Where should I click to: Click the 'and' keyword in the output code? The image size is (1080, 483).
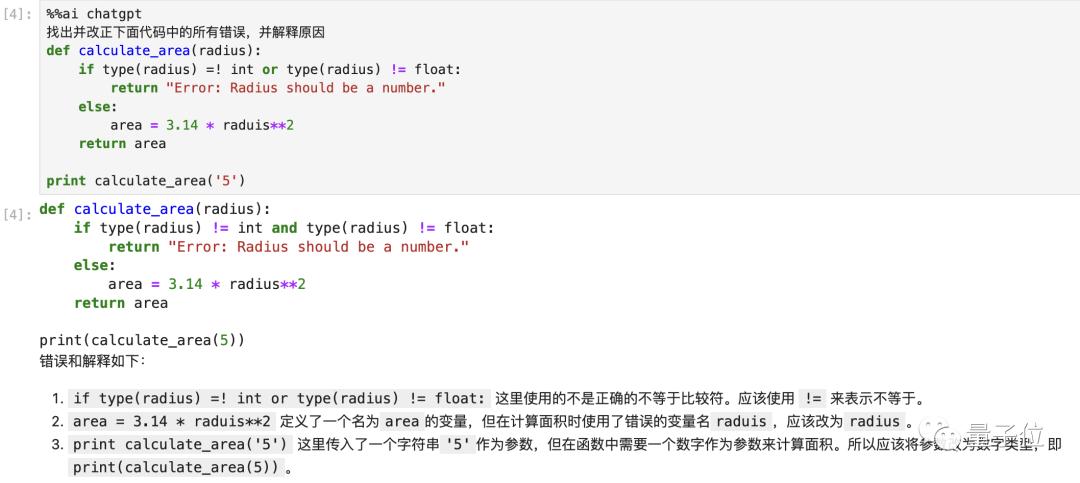(x=284, y=228)
